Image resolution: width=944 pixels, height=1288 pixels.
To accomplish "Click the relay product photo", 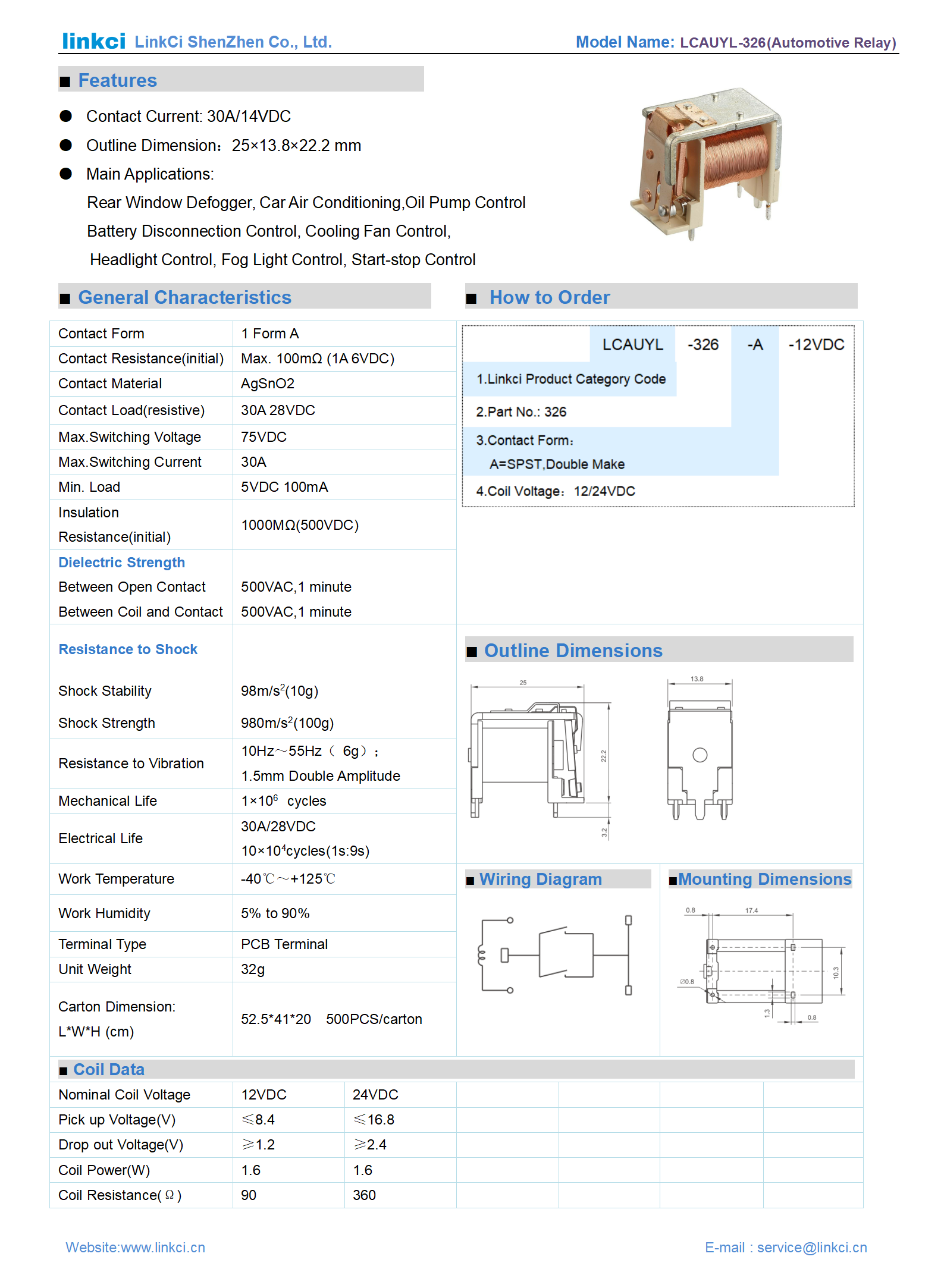I will [706, 162].
